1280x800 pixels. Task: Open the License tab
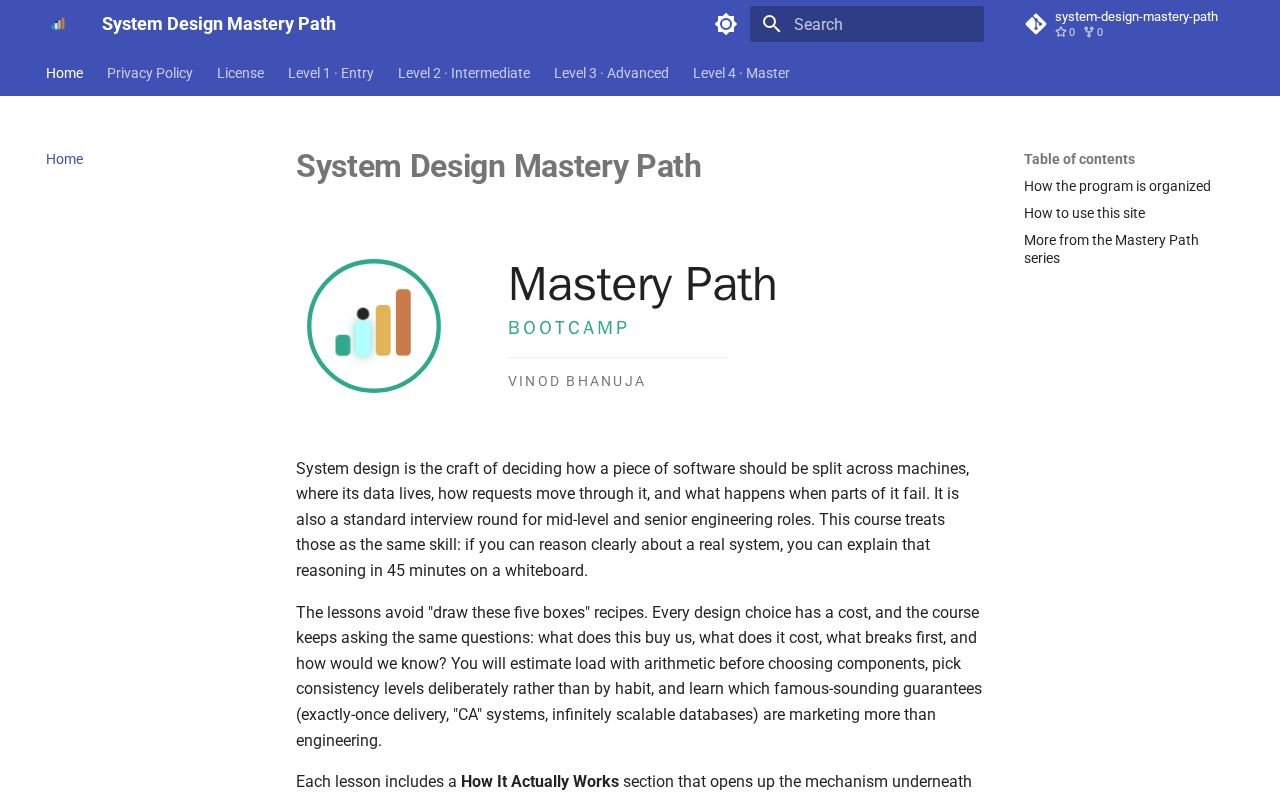pos(240,73)
